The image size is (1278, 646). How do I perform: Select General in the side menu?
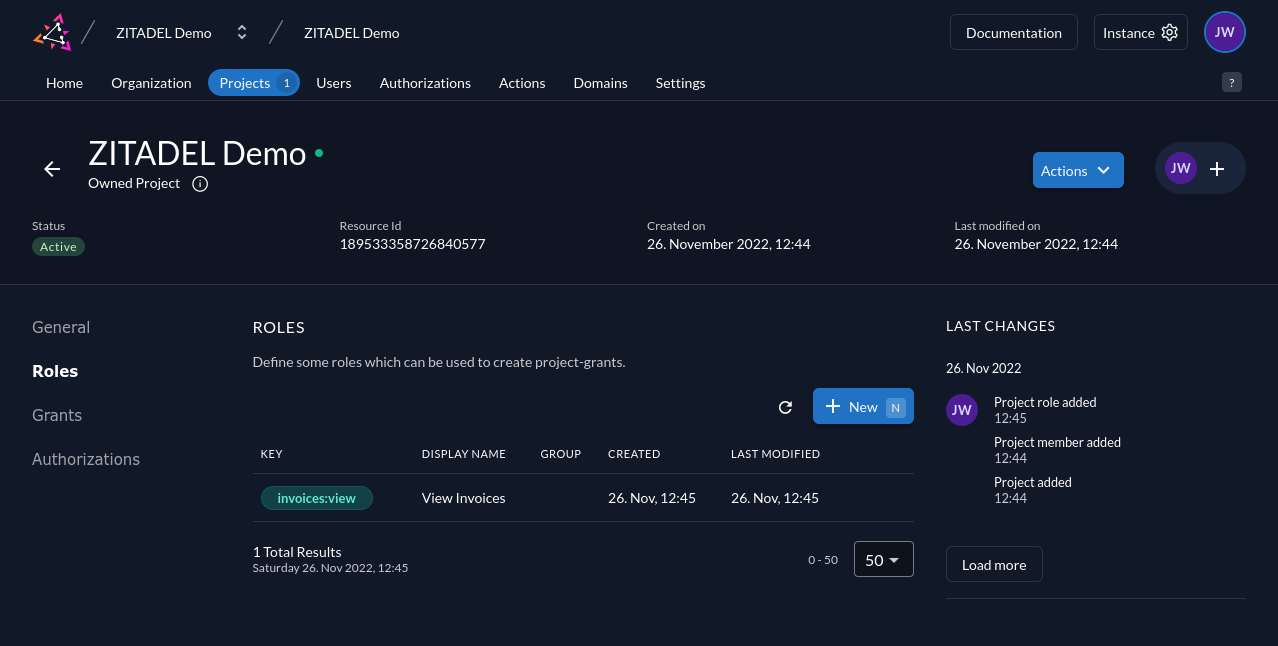coord(61,327)
